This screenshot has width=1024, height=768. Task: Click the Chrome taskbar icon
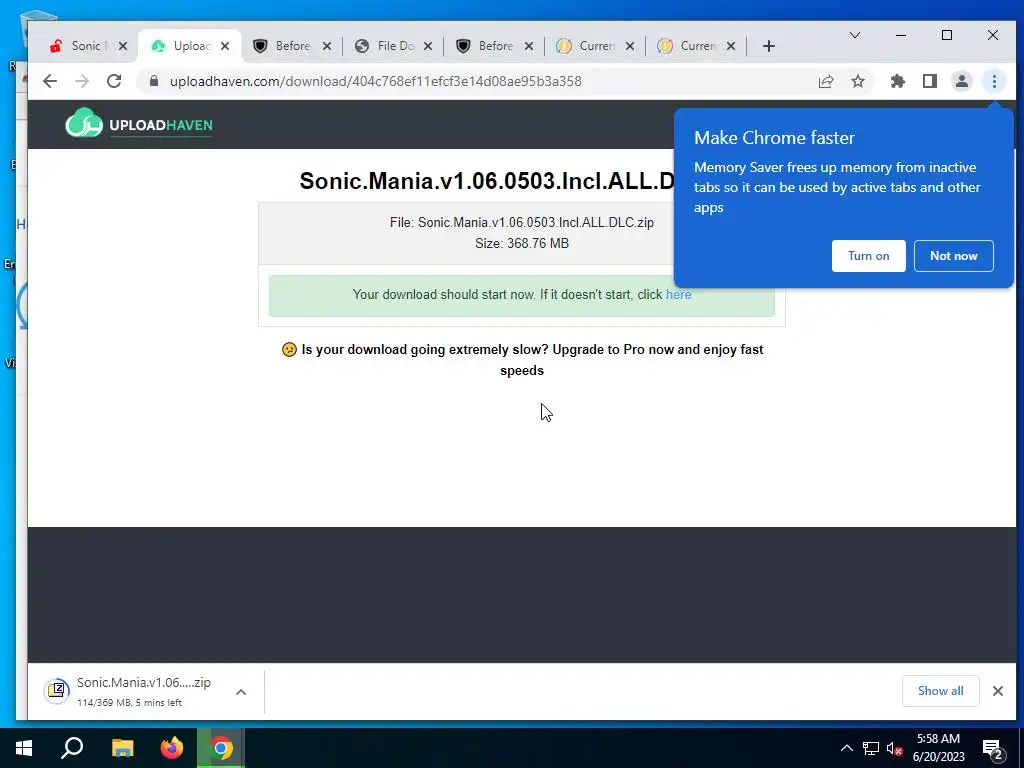221,748
